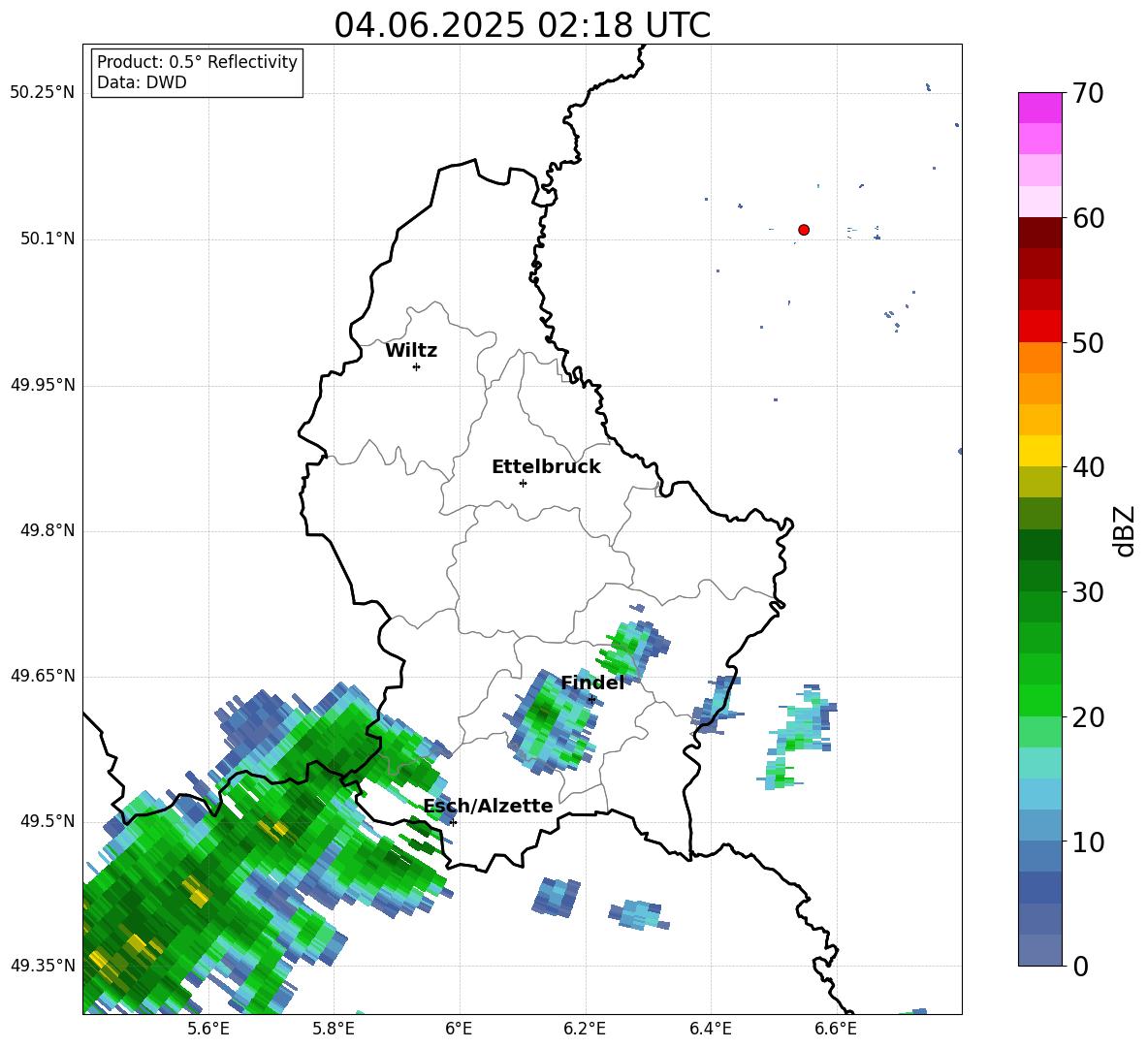Click the 50.1°N latitude tick label

tap(48, 239)
